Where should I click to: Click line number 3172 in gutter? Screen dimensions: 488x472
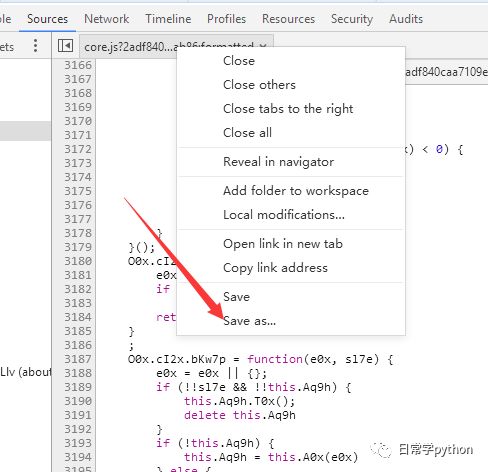click(78, 149)
